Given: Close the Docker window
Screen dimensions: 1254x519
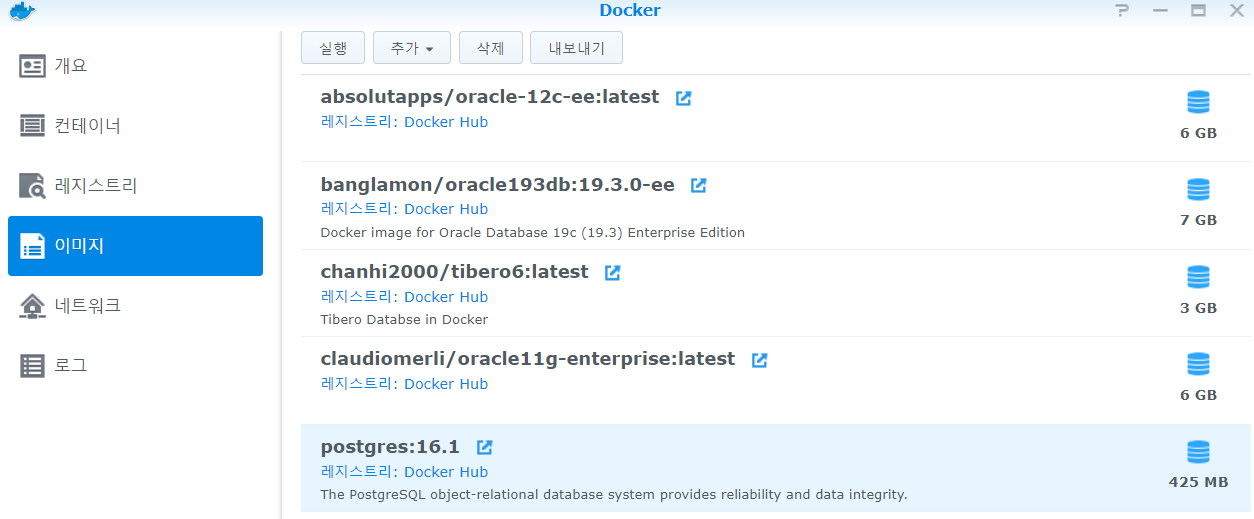Looking at the screenshot, I should tap(1236, 11).
